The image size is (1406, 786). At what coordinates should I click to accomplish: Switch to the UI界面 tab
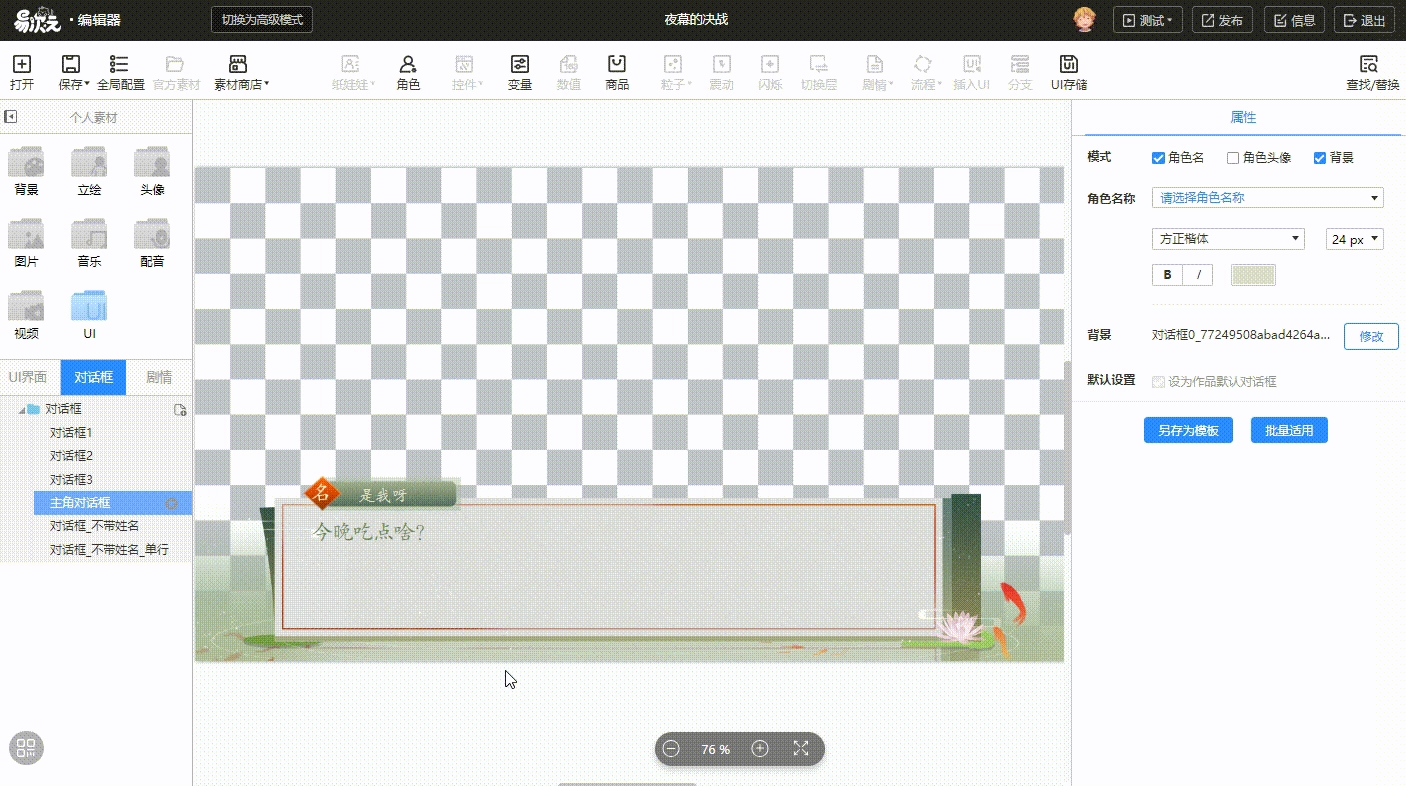click(29, 377)
